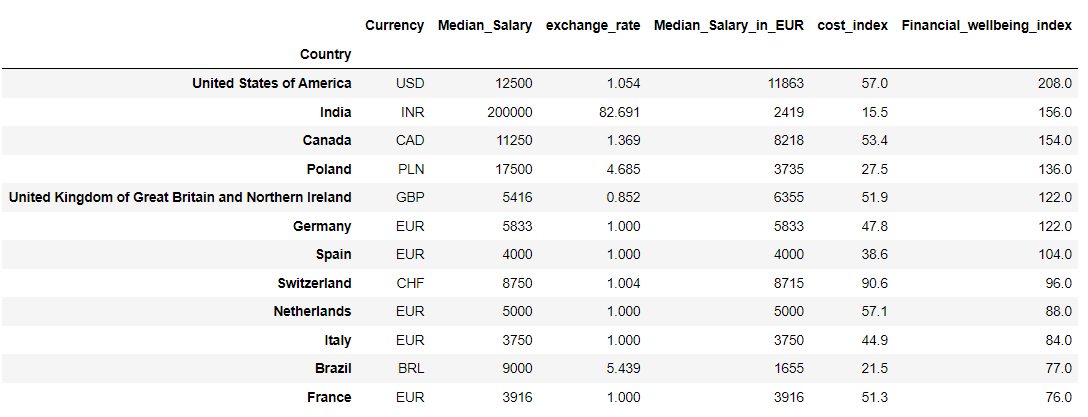The width and height of the screenshot is (1088, 417).
Task: Select the Median_Salary column header
Action: click(x=484, y=26)
